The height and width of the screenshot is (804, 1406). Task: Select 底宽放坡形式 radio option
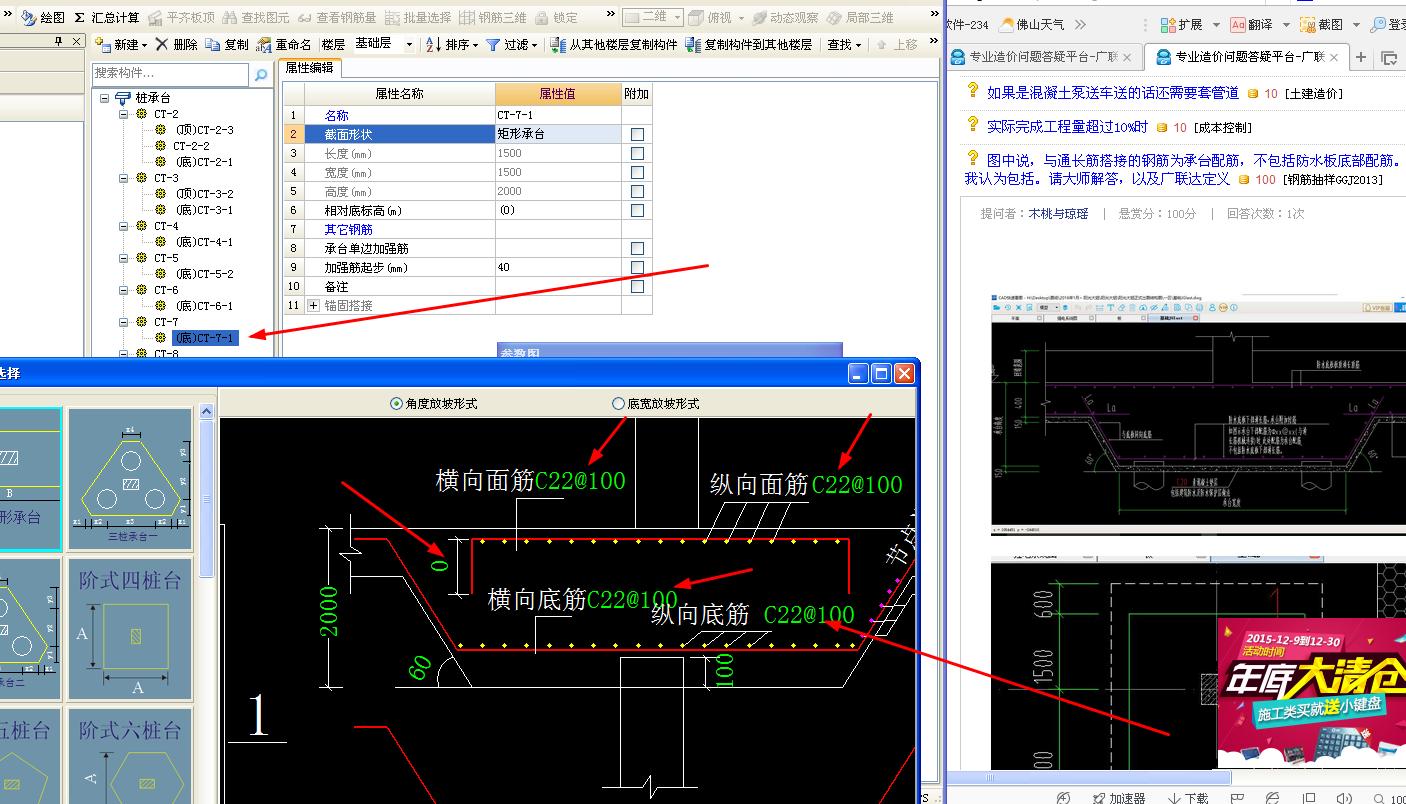[655, 403]
